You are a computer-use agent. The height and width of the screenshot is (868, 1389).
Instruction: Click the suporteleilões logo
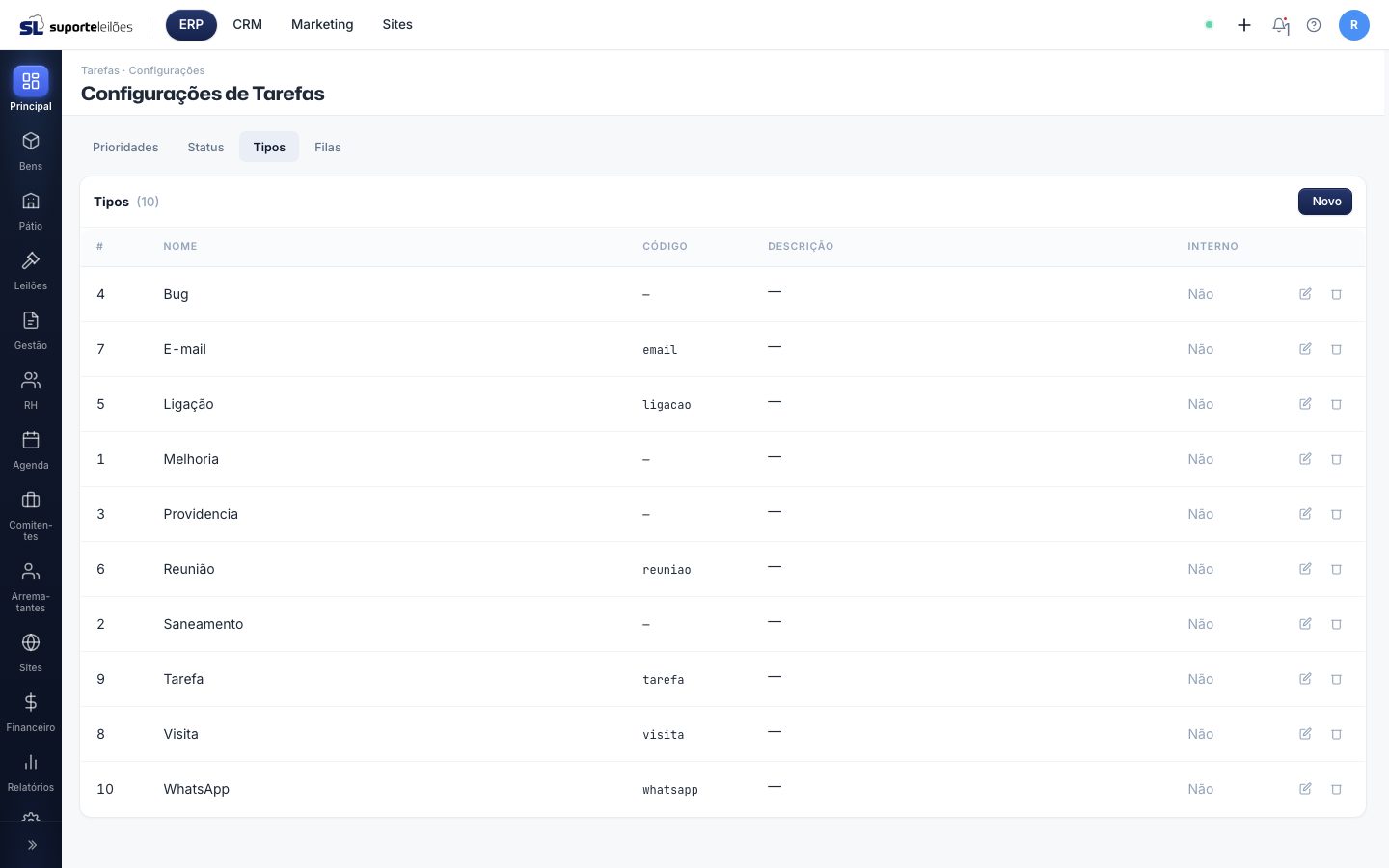[x=76, y=26]
